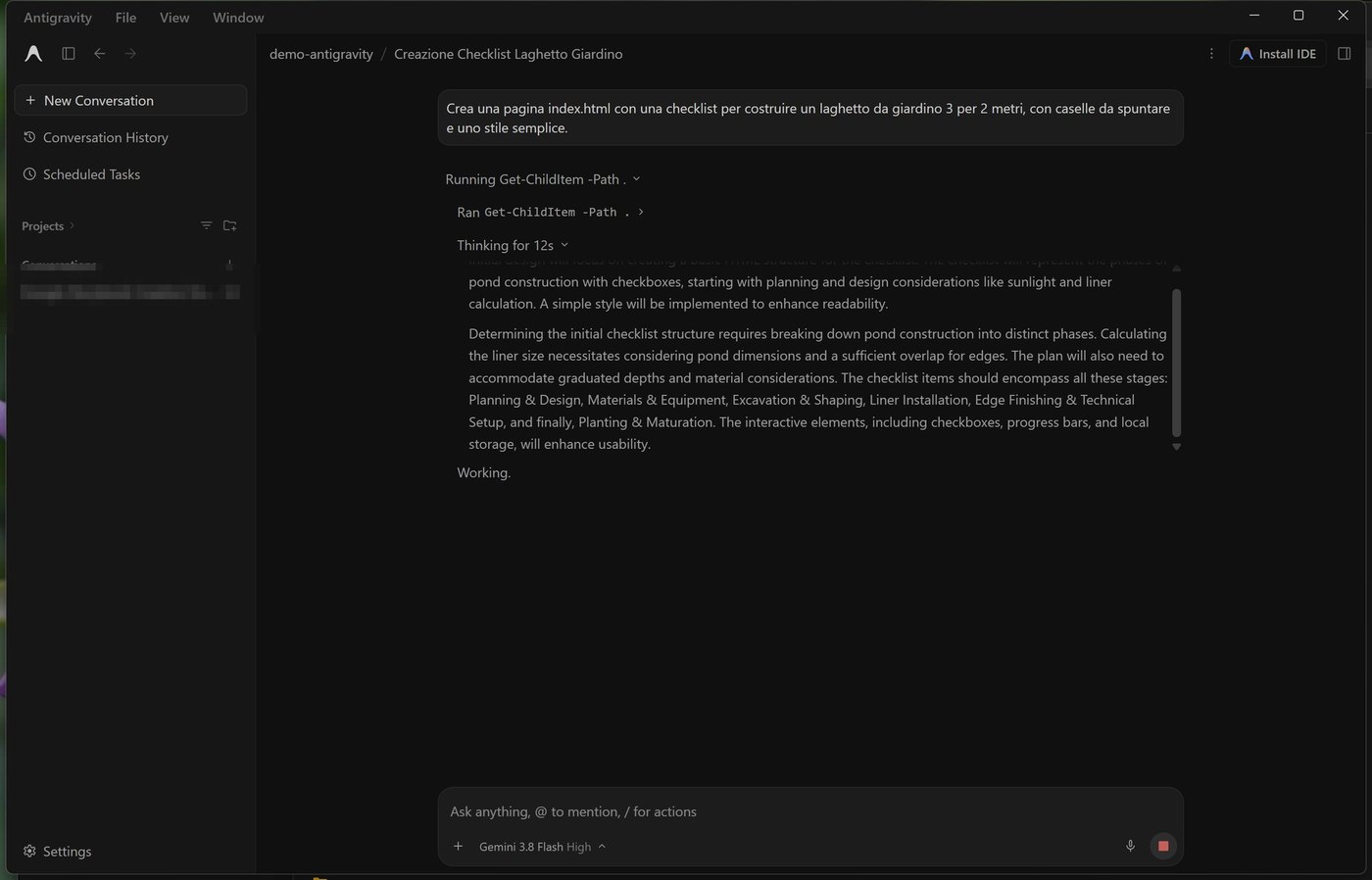Click the plus attach icon in chat box
Image resolution: width=1372 pixels, height=880 pixels.
coord(458,846)
